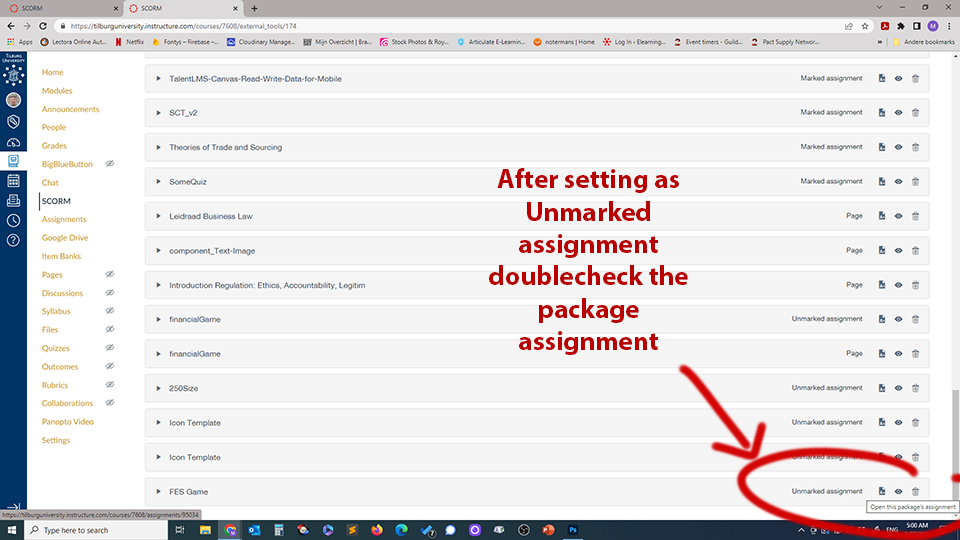
Task: Click browser address bar URL
Action: [183, 26]
